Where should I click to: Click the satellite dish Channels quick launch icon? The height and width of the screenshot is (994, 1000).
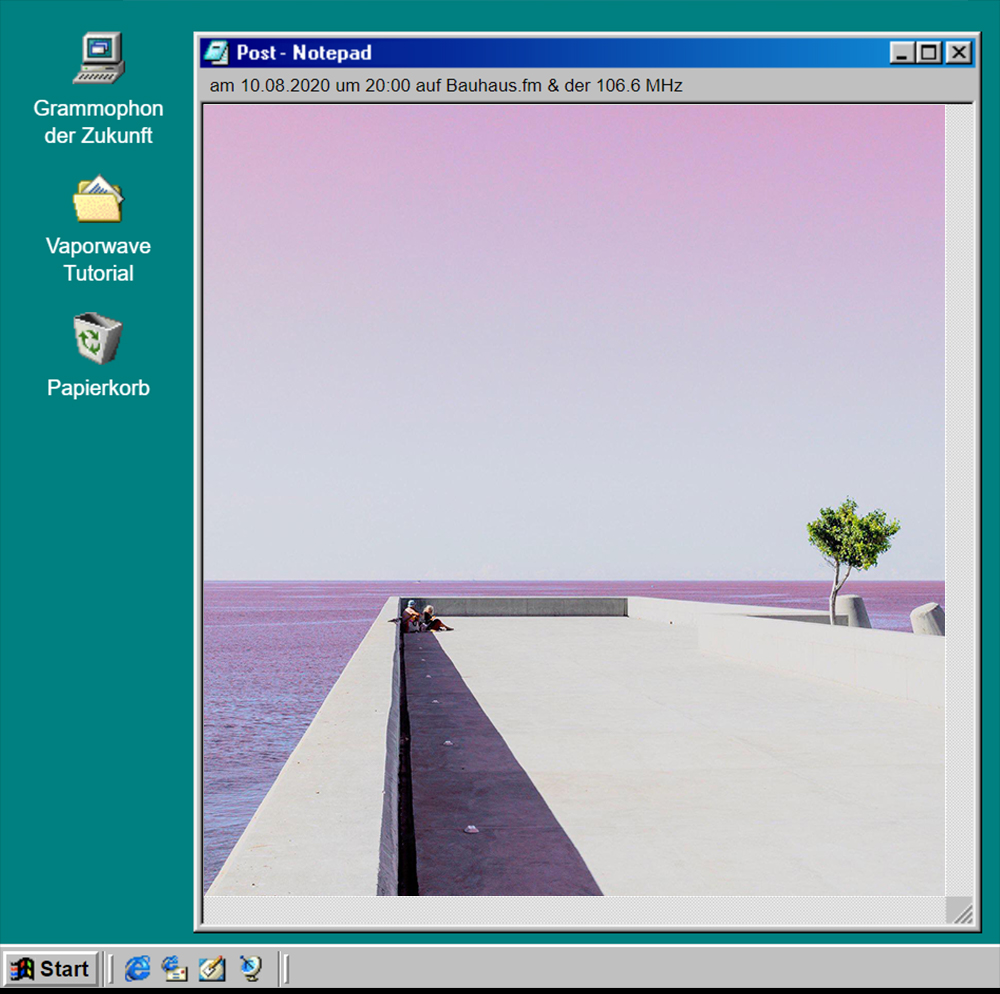(250, 968)
